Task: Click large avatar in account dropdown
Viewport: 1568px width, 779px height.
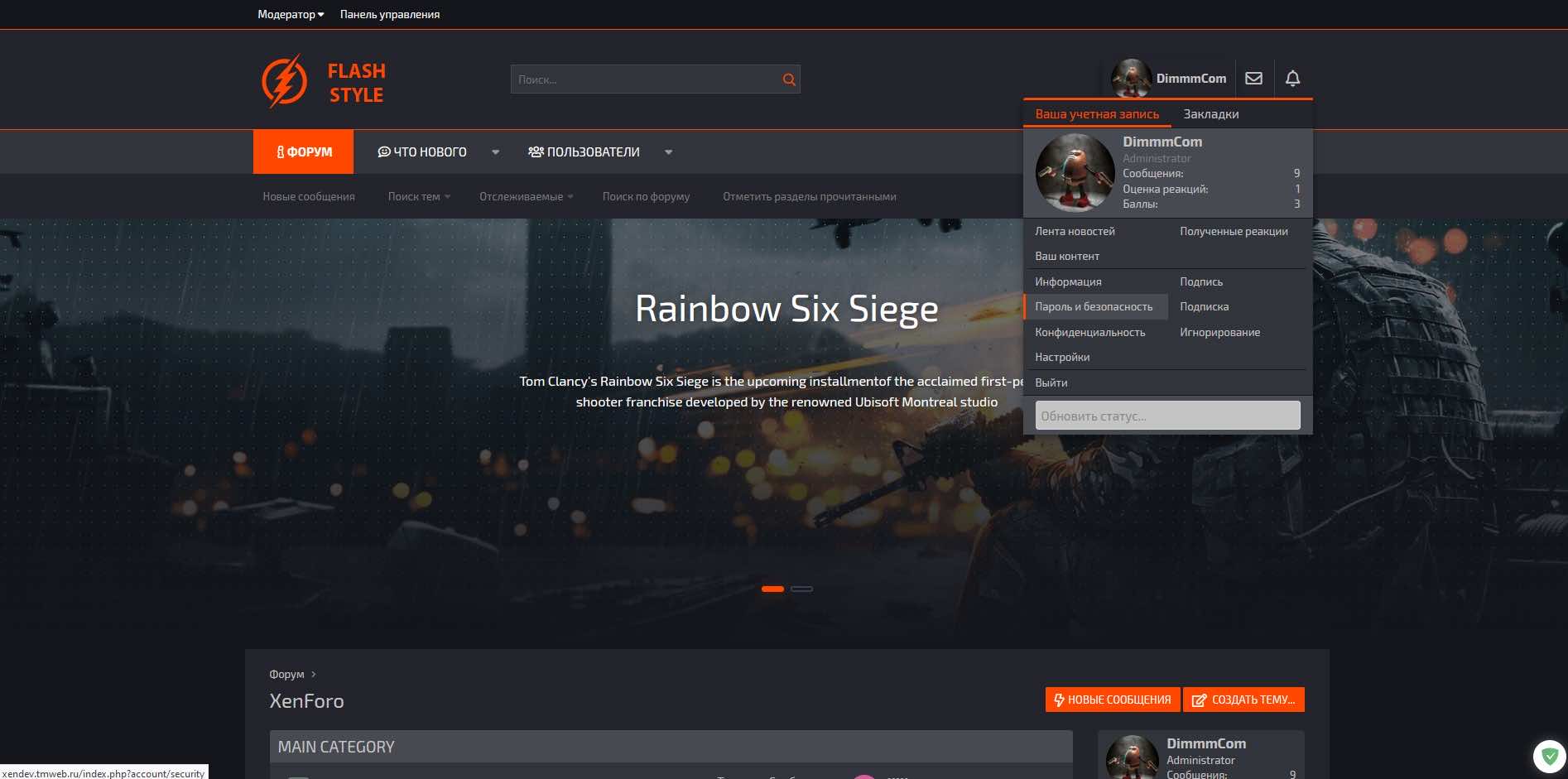Action: click(x=1075, y=173)
